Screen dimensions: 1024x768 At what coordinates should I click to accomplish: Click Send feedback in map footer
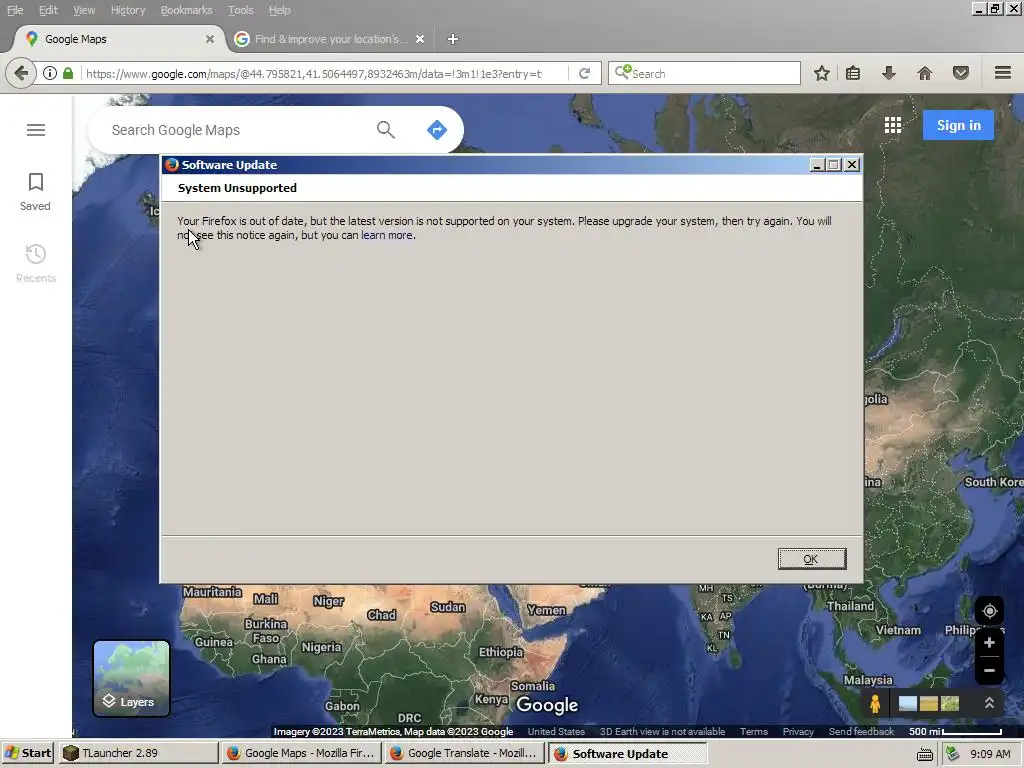(x=861, y=731)
